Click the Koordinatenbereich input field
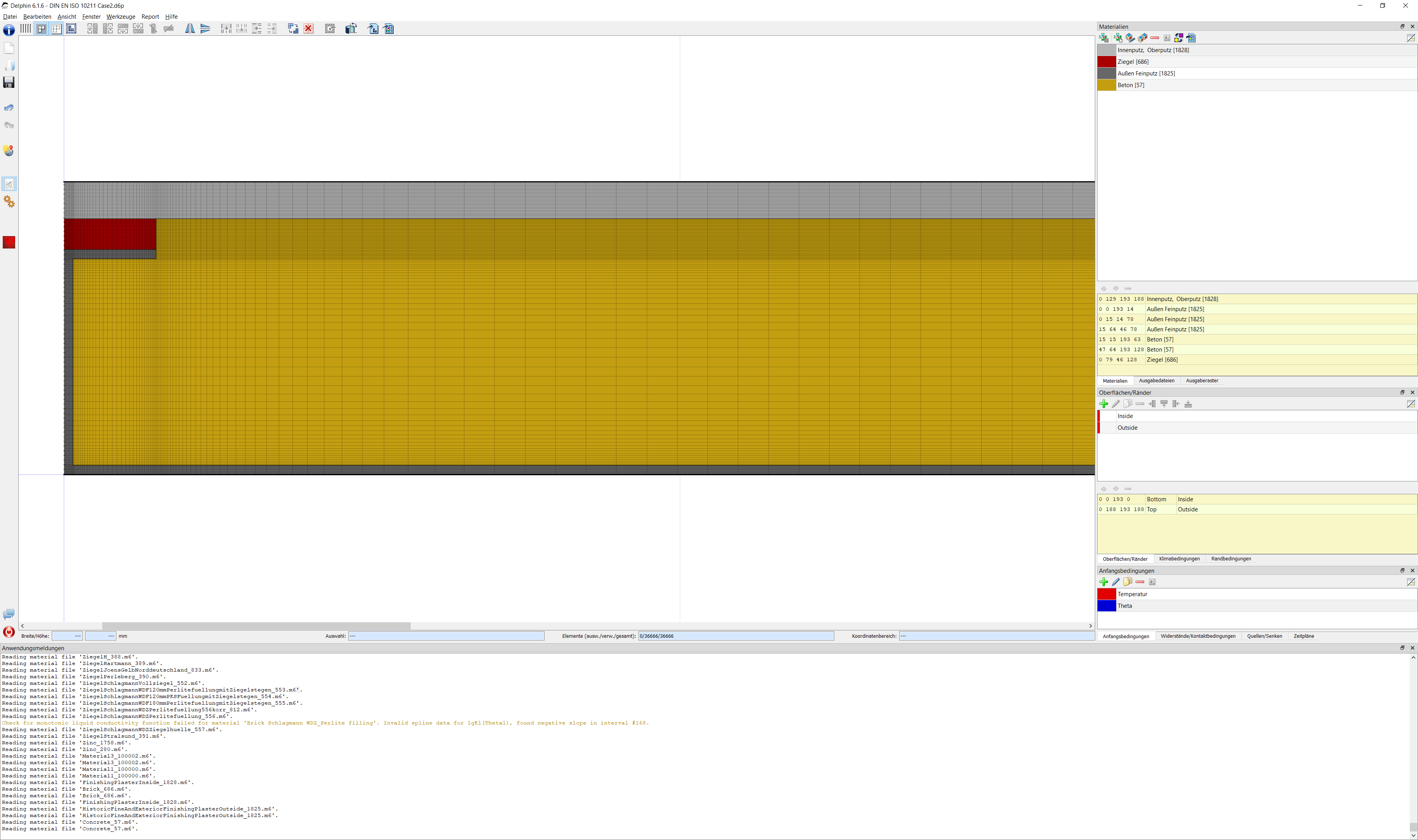1418x840 pixels. pyautogui.click(x=996, y=636)
